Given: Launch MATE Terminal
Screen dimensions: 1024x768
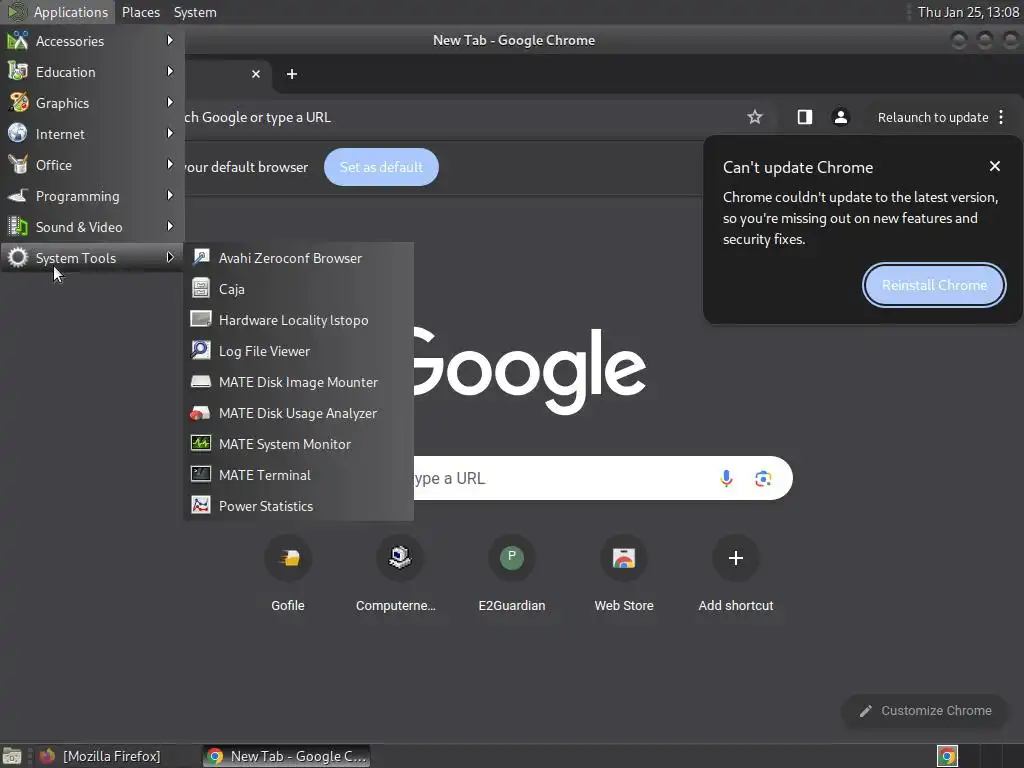Looking at the screenshot, I should (x=298, y=475).
